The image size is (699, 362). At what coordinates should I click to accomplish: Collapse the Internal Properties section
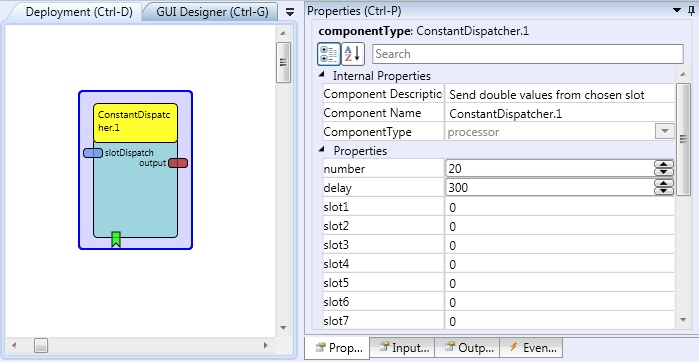(322, 75)
